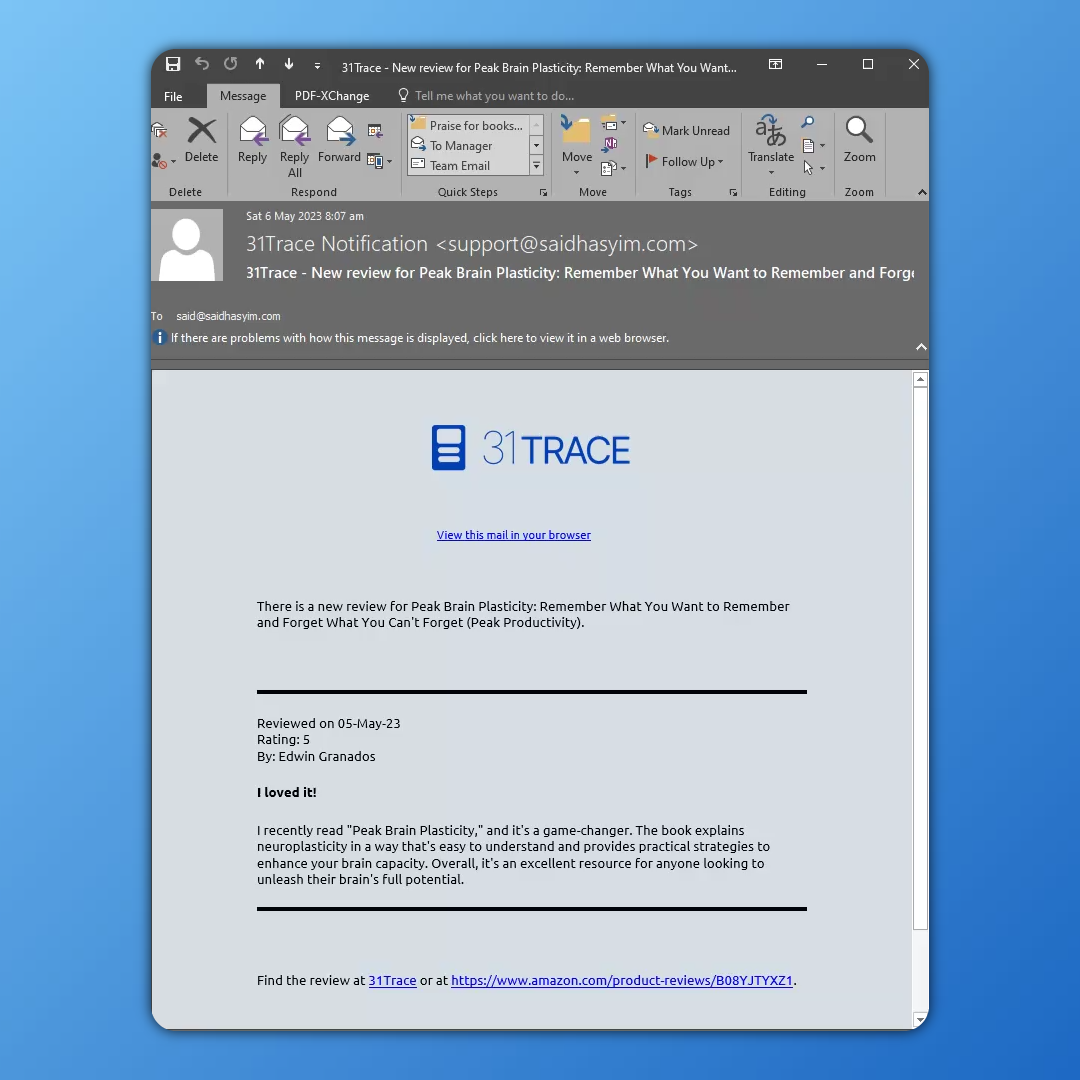This screenshot has height=1080, width=1080.
Task: Select the Message ribbon tab
Action: [243, 96]
